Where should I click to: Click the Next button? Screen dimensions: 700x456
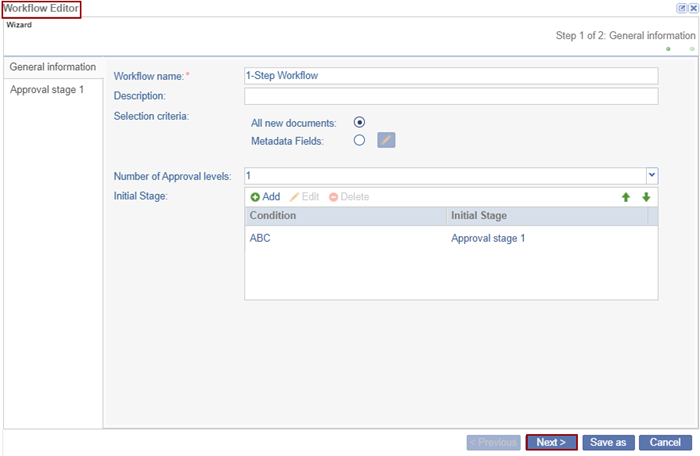[x=551, y=442]
